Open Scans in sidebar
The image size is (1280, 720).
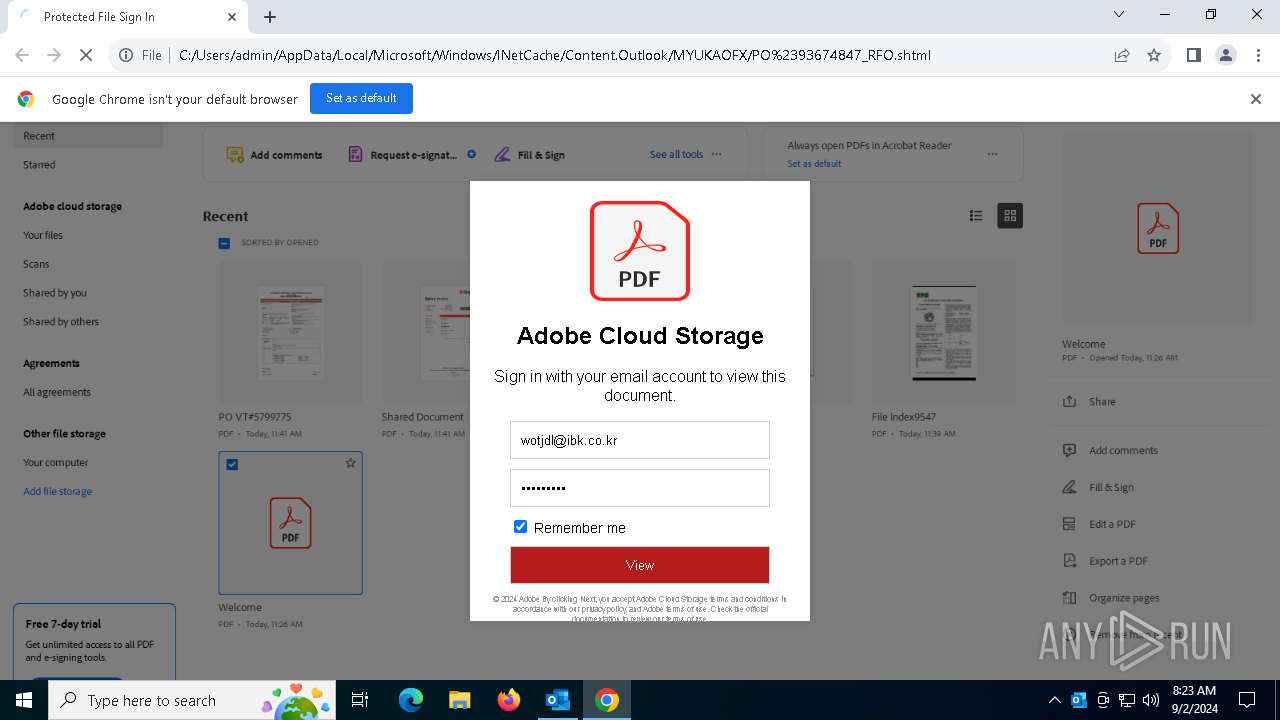36,264
